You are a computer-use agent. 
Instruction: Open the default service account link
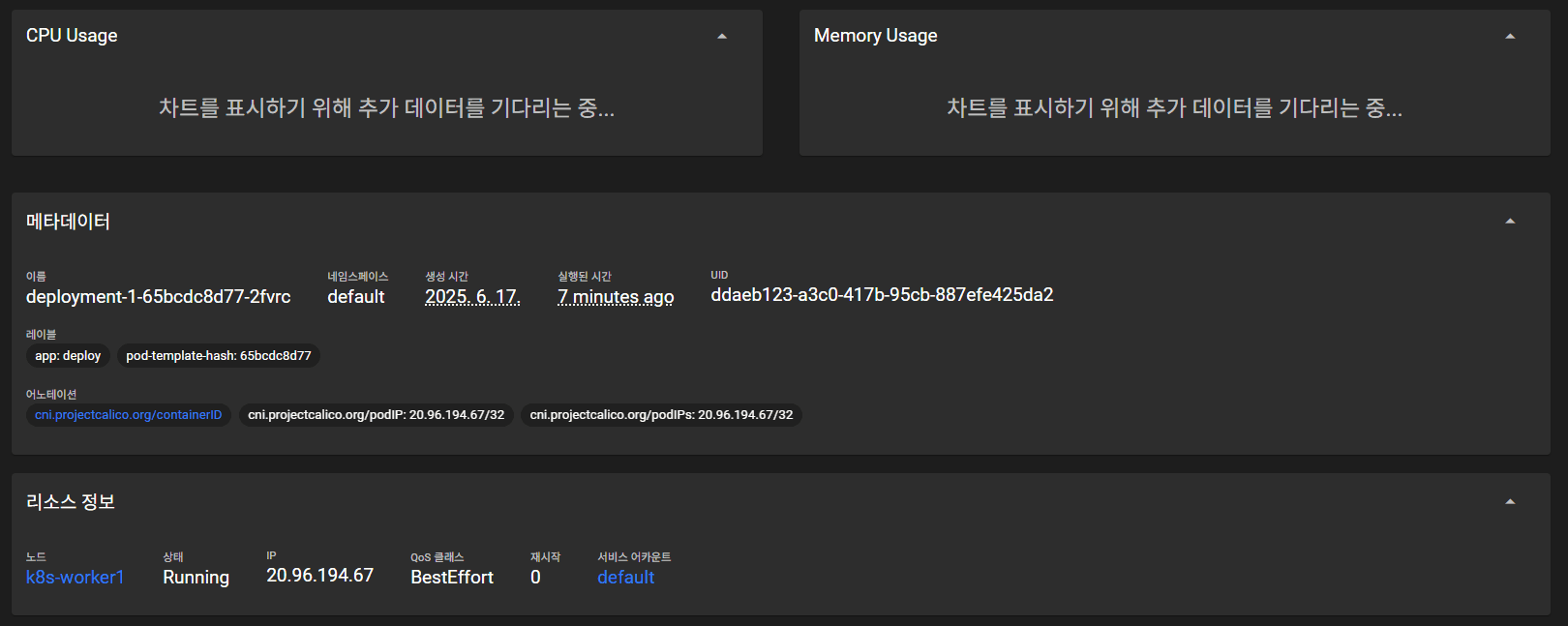click(x=625, y=578)
